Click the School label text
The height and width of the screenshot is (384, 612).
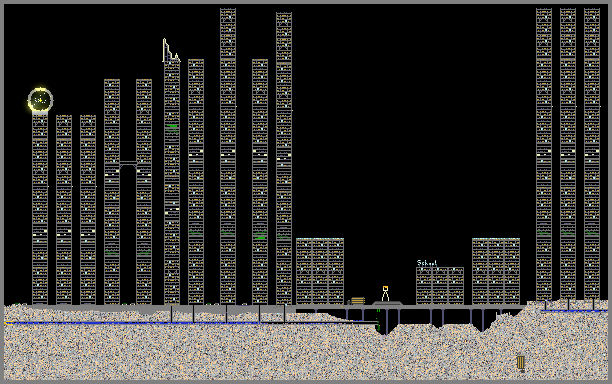click(x=427, y=263)
